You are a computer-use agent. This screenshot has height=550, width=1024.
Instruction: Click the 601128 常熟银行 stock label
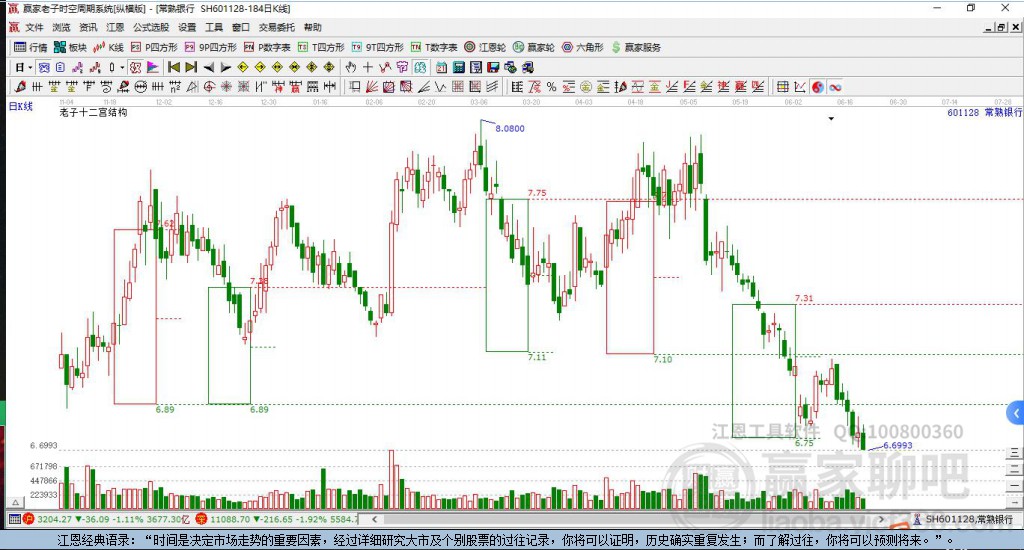point(984,112)
